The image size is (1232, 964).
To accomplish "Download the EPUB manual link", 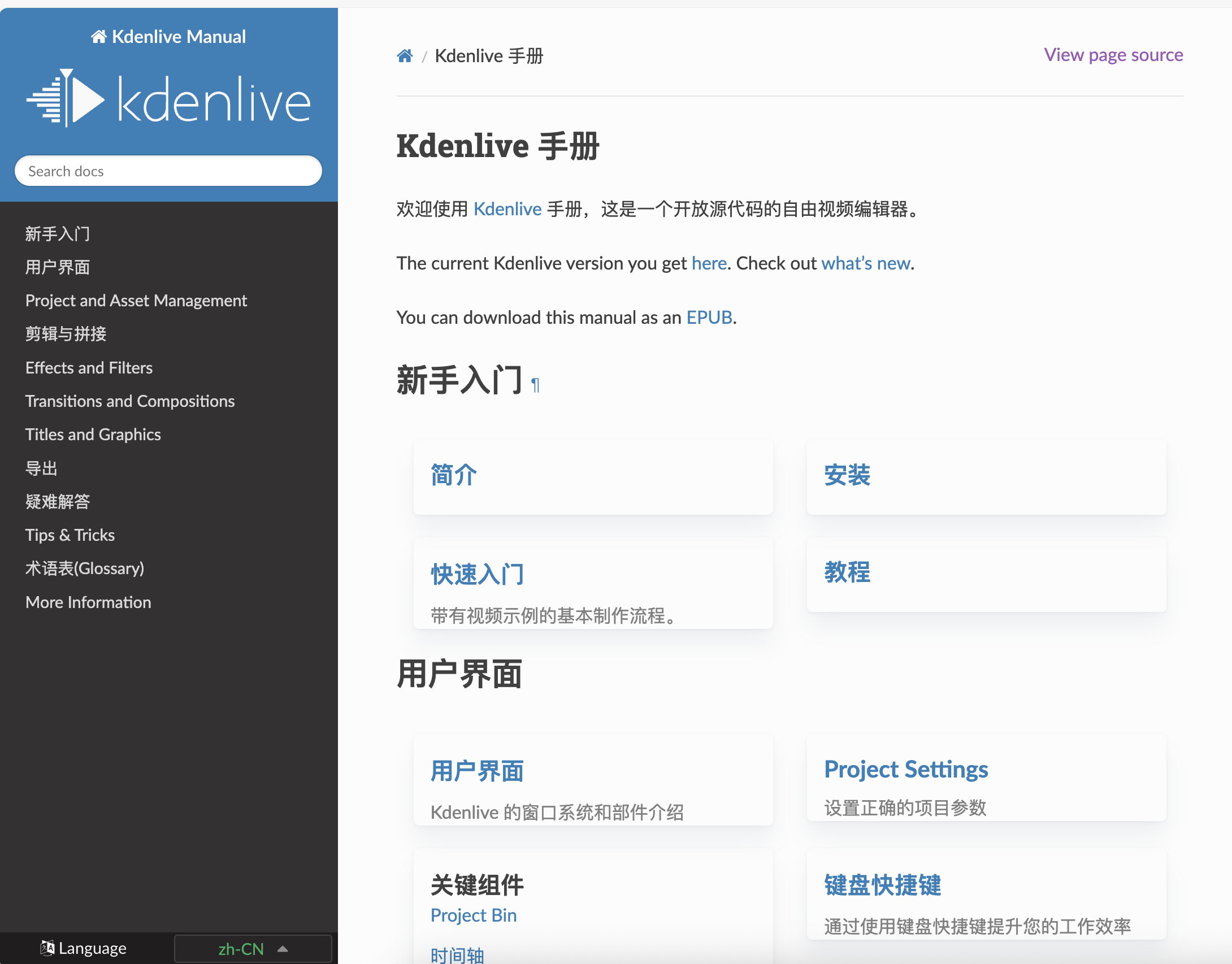I will pos(709,318).
